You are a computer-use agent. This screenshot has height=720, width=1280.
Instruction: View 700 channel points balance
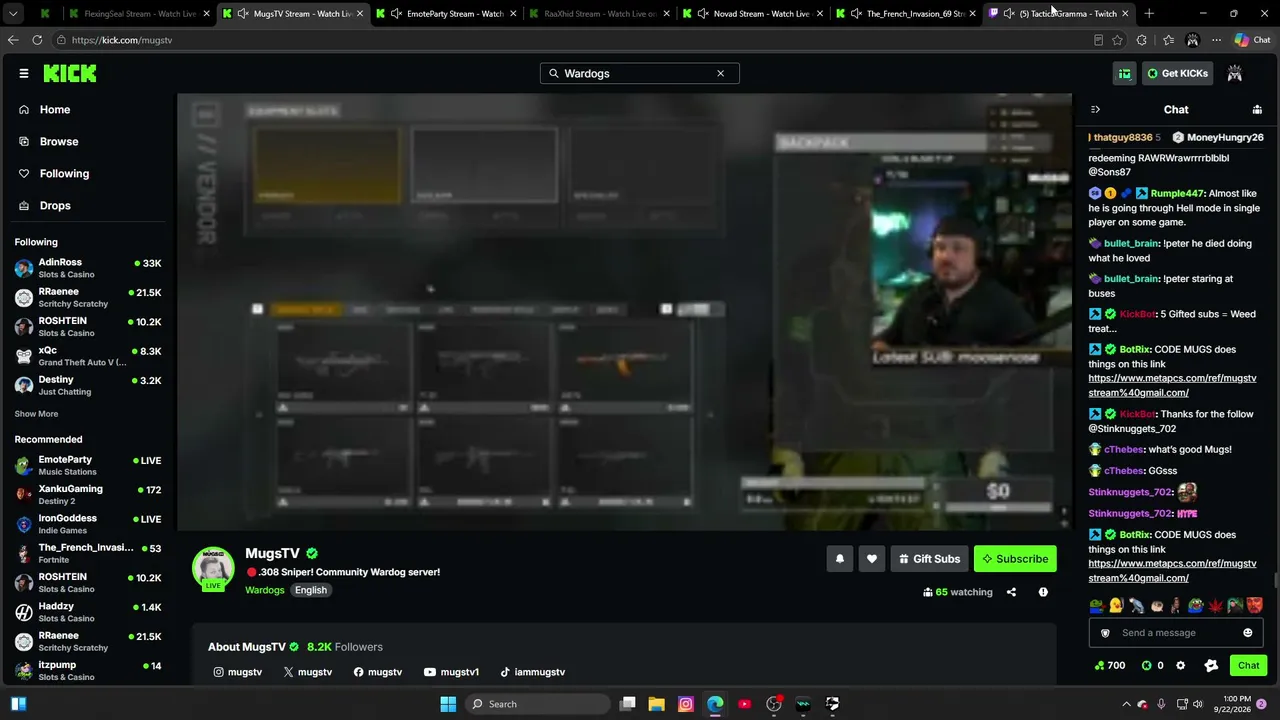1110,666
